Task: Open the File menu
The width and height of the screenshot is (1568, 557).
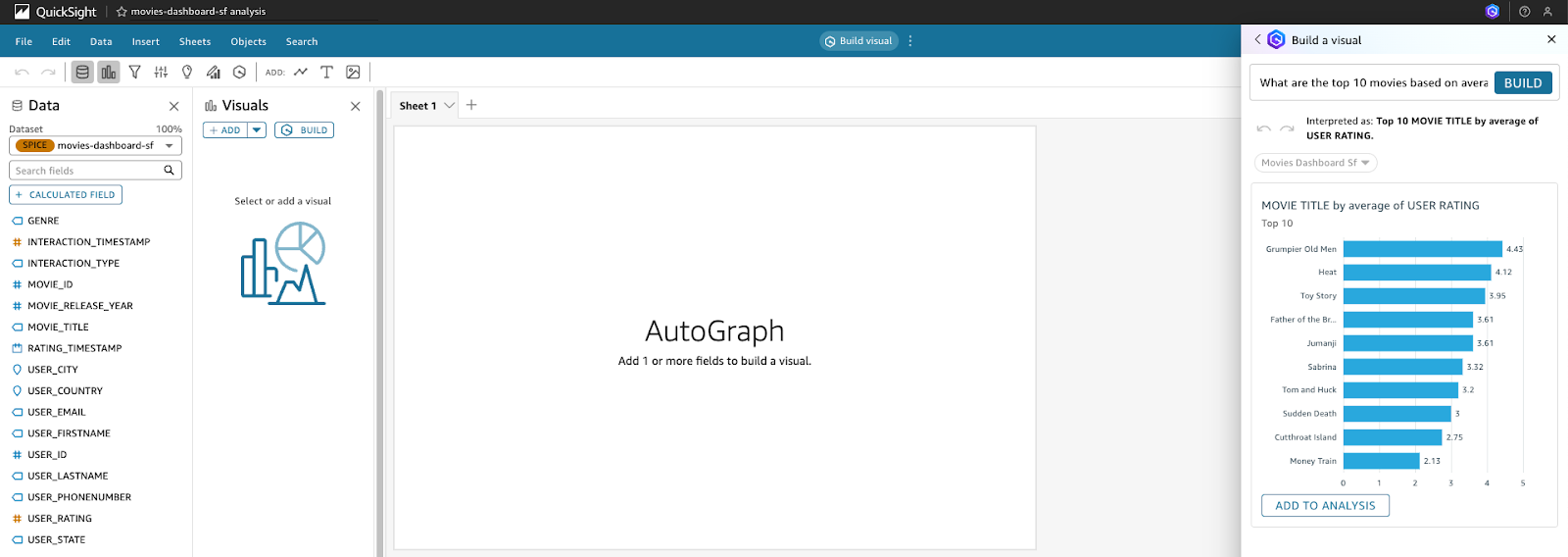Action: [x=24, y=41]
